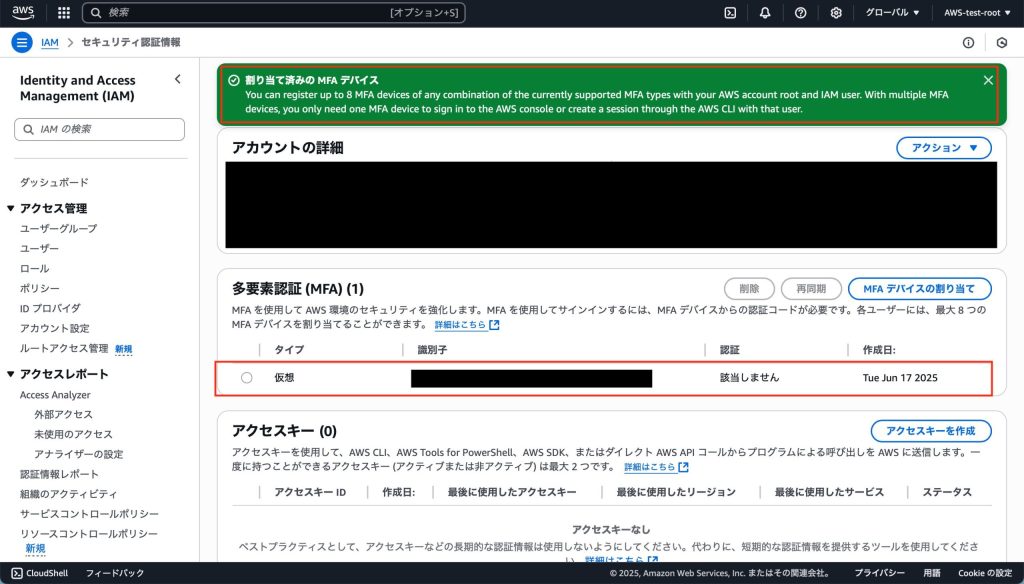Open リソースコントロールポリシー in navigation
1024x584 pixels.
point(89,534)
